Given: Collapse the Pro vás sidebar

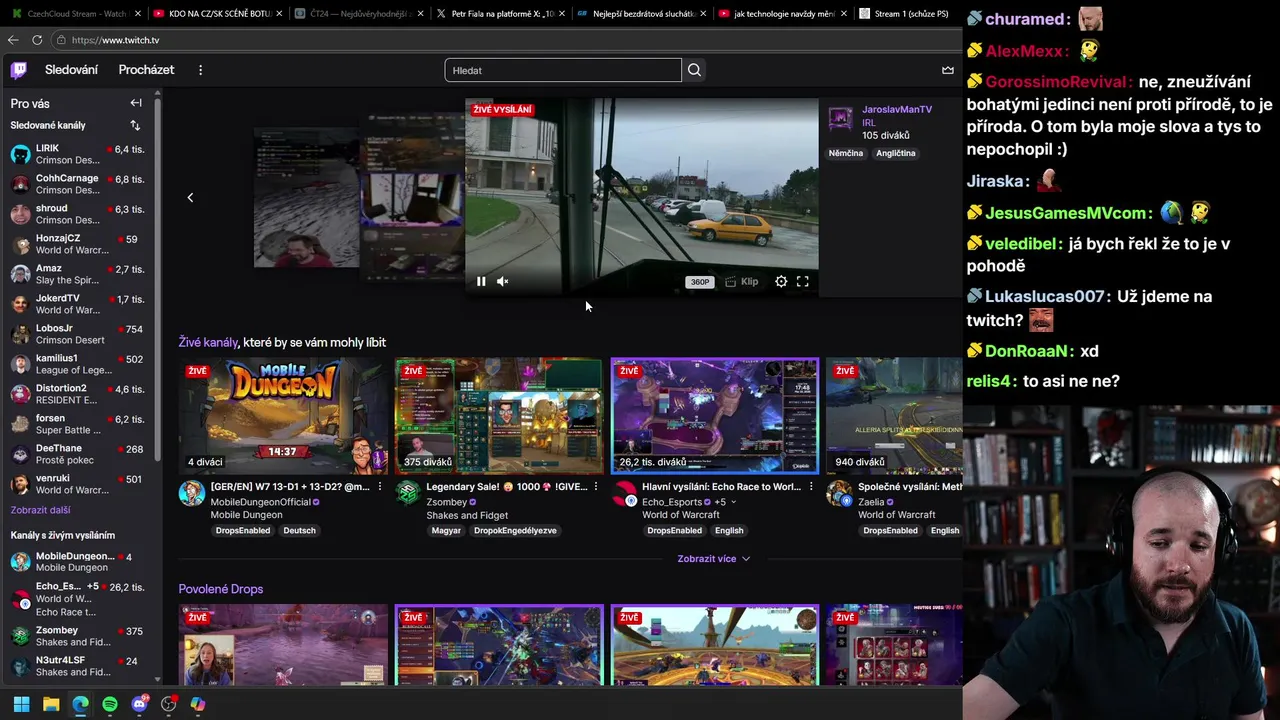Looking at the screenshot, I should coord(136,103).
